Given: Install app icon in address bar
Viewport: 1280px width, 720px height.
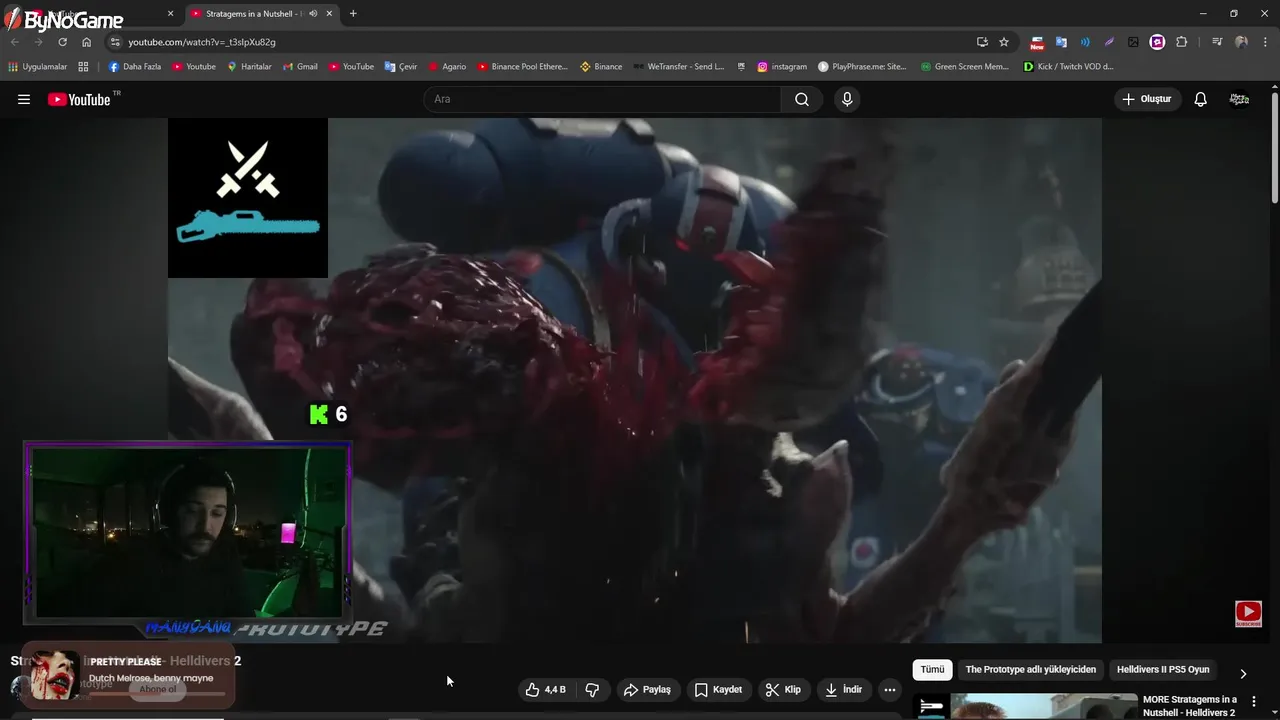Looking at the screenshot, I should coord(982,42).
